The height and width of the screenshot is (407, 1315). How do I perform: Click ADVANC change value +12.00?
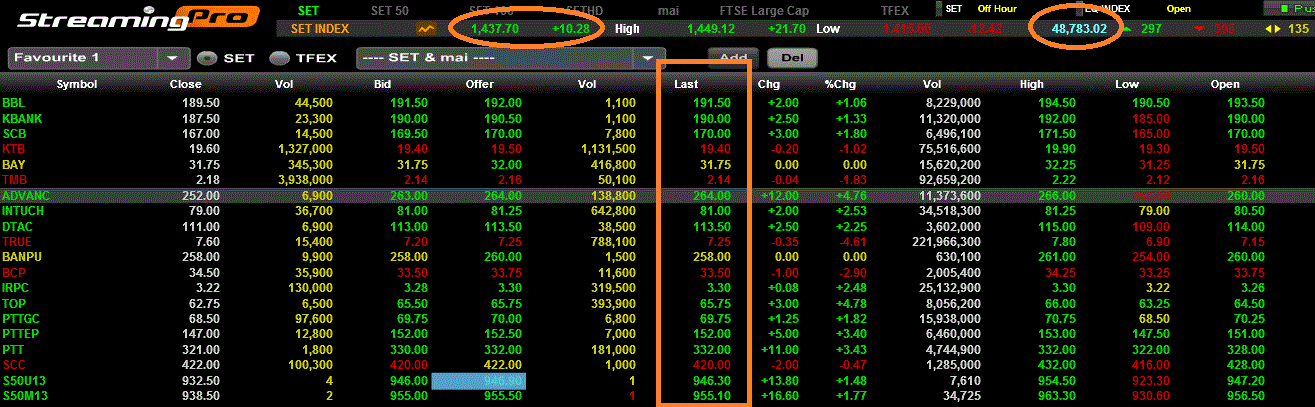(777, 195)
